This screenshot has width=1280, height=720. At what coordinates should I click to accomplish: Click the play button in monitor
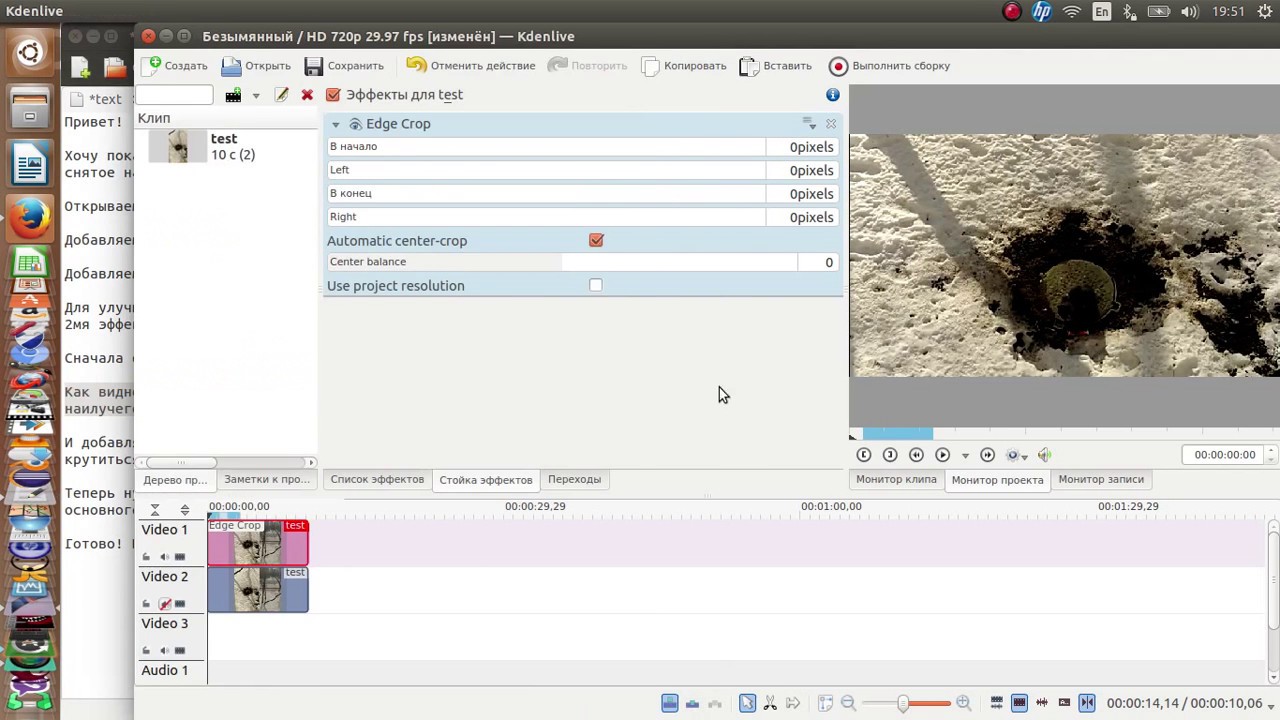click(x=942, y=455)
